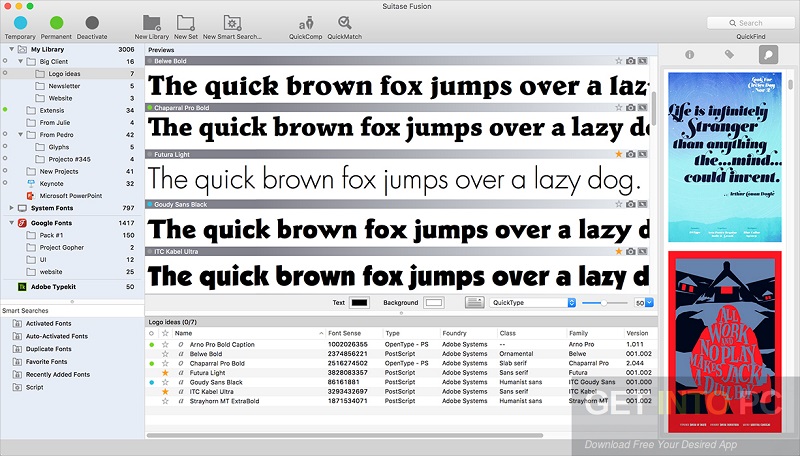Sort by Class column header
Viewport: 800px width, 456px height.
click(532, 333)
